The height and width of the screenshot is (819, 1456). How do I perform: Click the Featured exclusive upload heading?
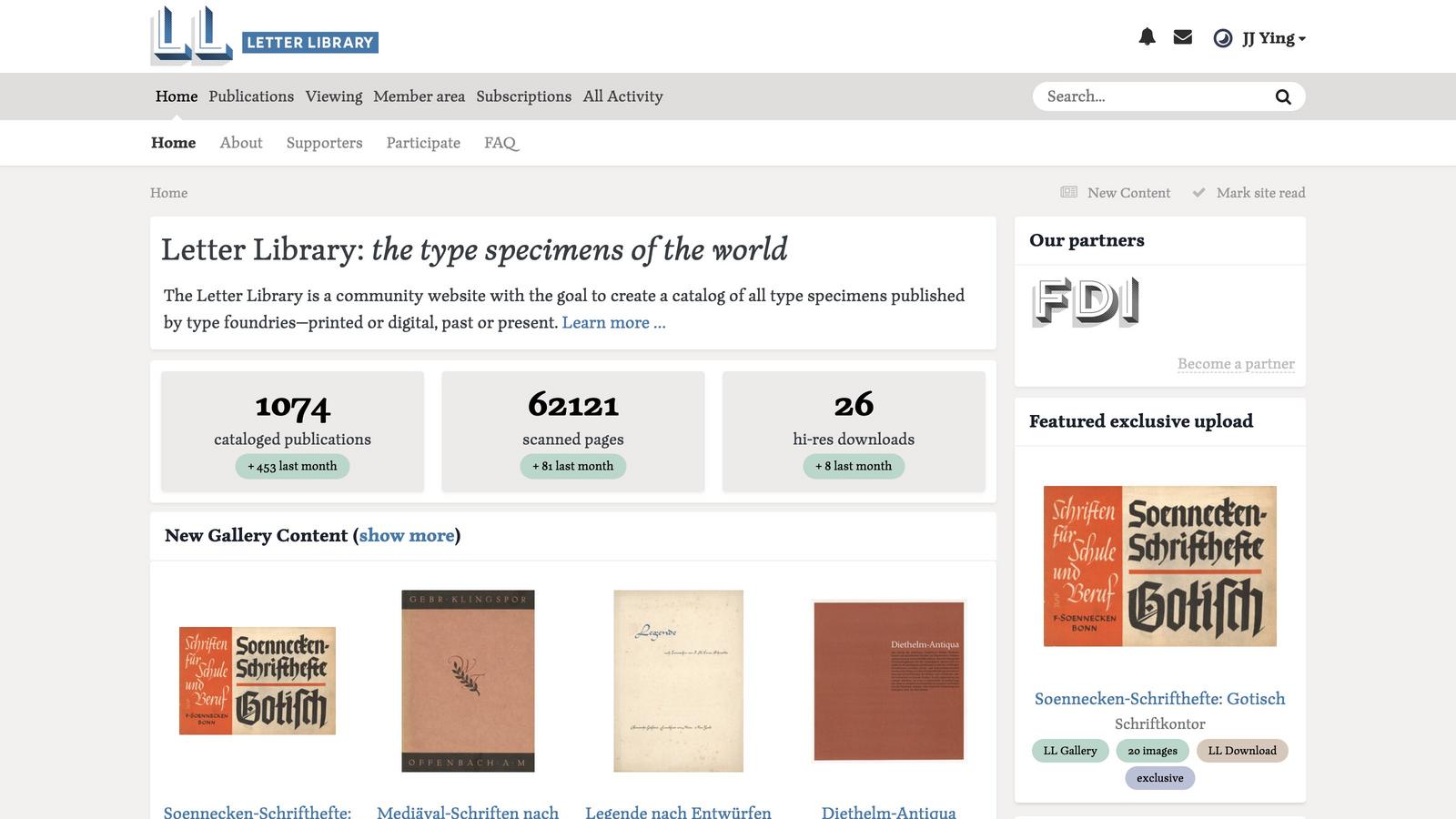pos(1141,421)
